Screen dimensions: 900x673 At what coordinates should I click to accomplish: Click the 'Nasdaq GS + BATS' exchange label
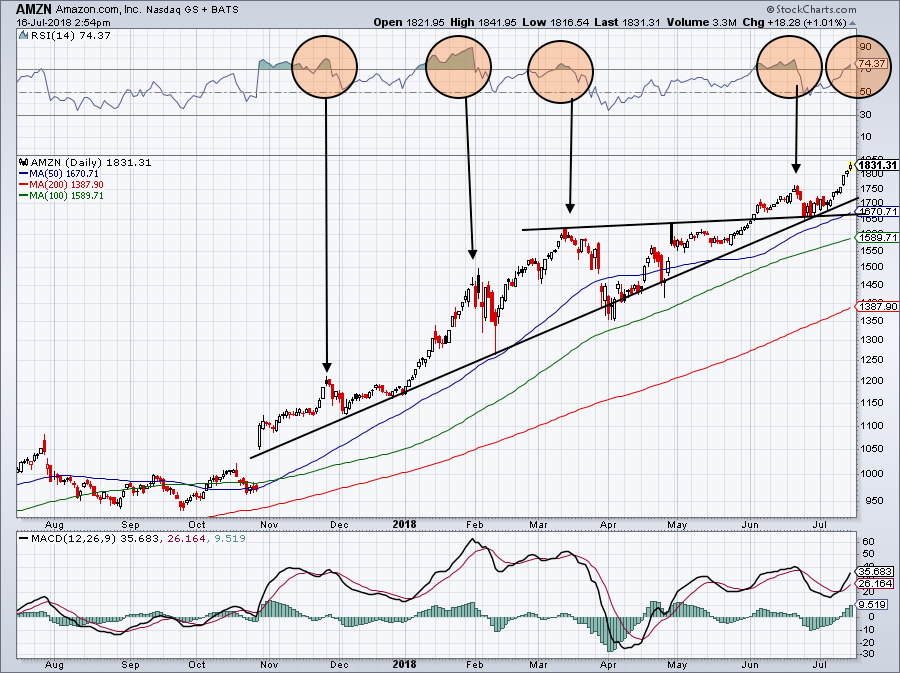coord(192,10)
